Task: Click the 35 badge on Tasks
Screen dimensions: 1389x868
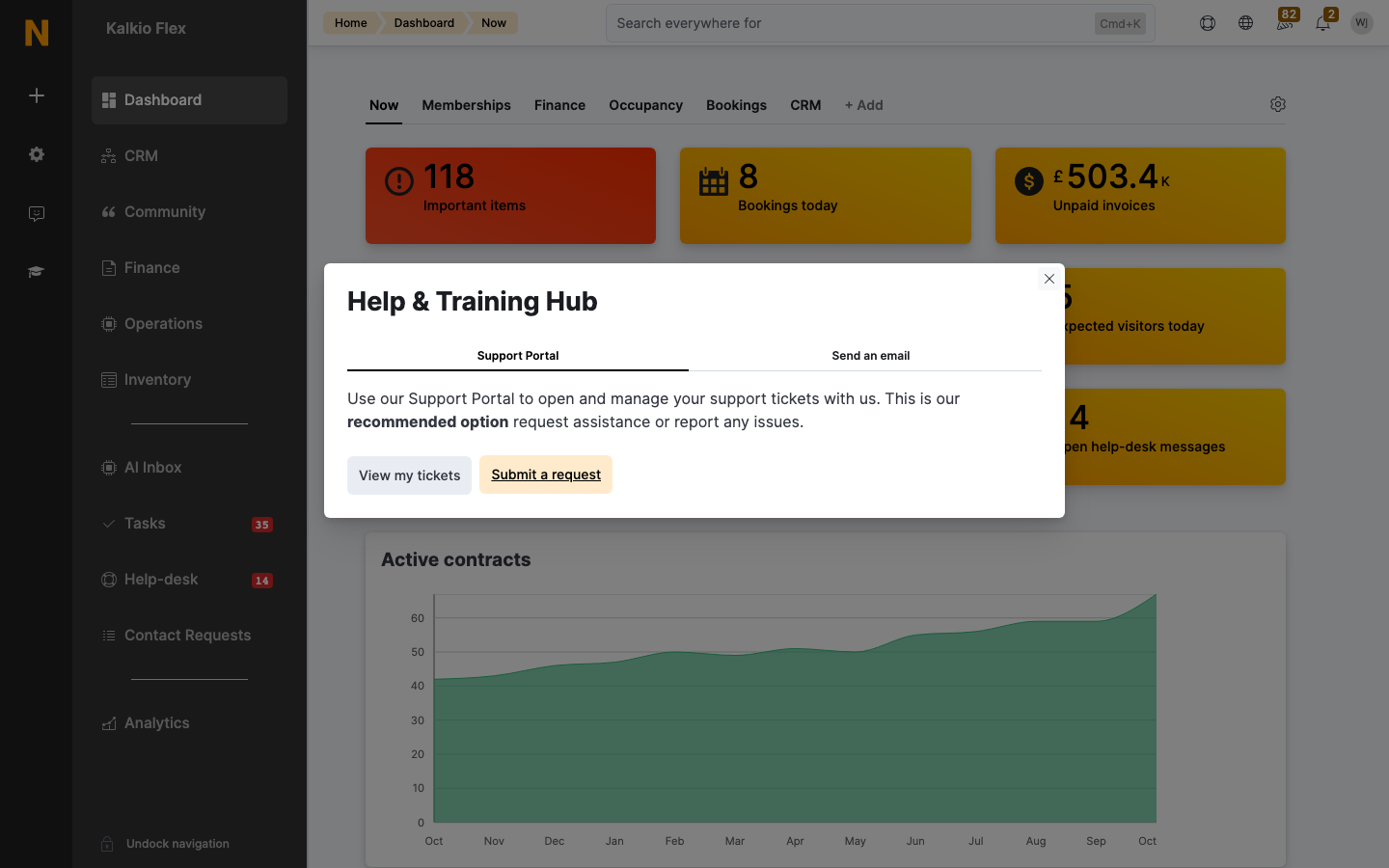Action: [262, 525]
